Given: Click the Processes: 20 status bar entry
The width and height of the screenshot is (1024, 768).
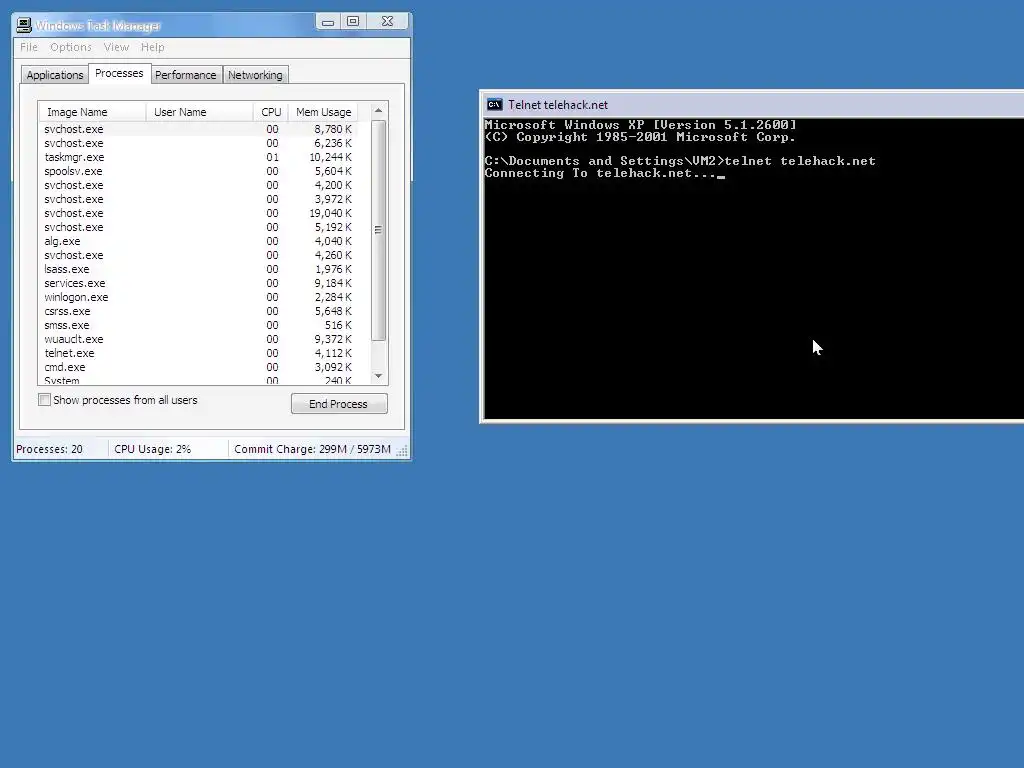Looking at the screenshot, I should coord(50,449).
